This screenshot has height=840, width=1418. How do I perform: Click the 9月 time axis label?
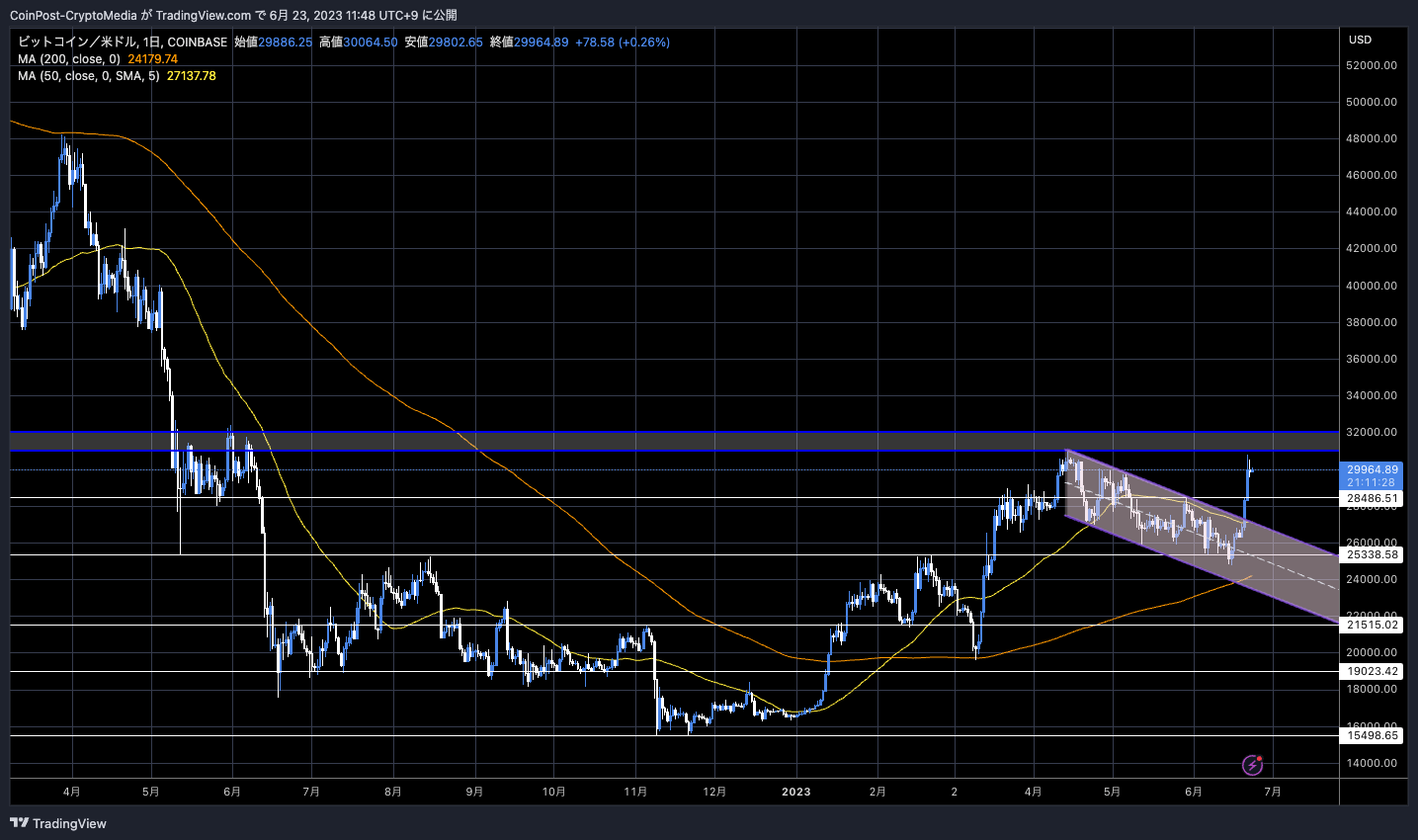(474, 792)
